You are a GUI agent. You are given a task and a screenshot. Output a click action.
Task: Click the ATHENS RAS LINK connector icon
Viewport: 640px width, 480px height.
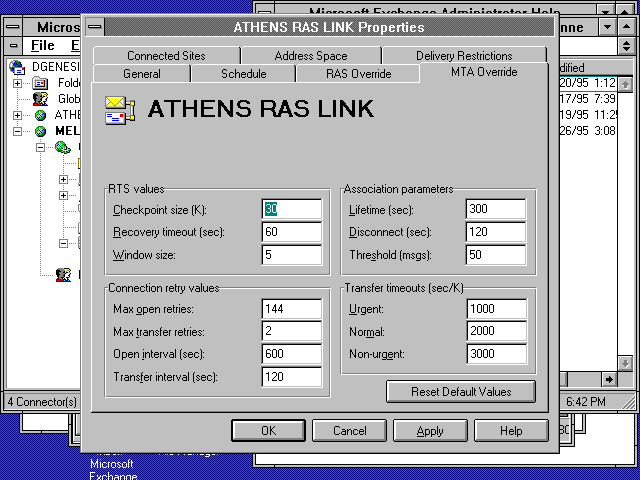tap(120, 110)
